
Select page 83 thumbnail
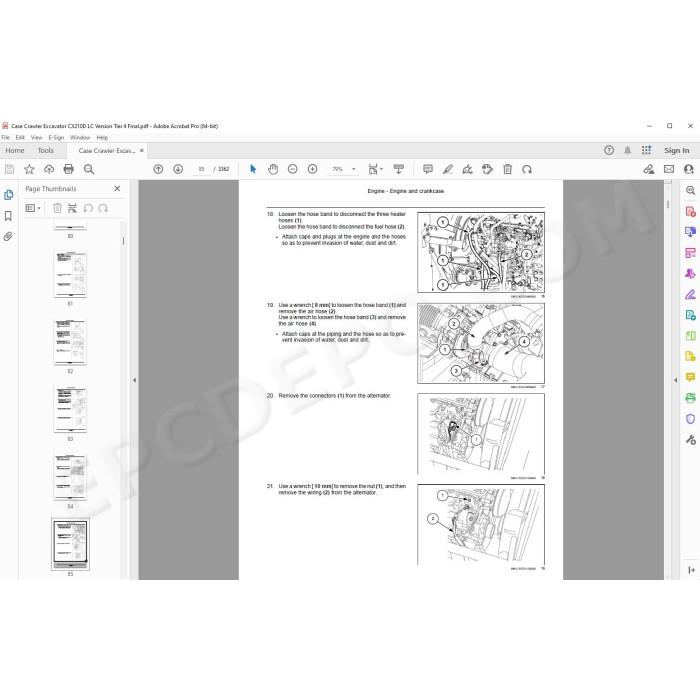(70, 409)
